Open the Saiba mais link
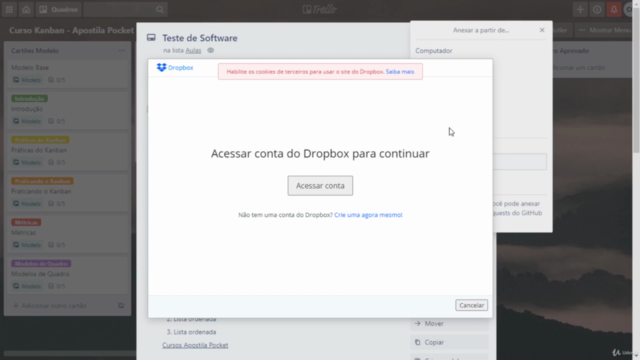Viewport: 640px width, 360px height. (400, 71)
